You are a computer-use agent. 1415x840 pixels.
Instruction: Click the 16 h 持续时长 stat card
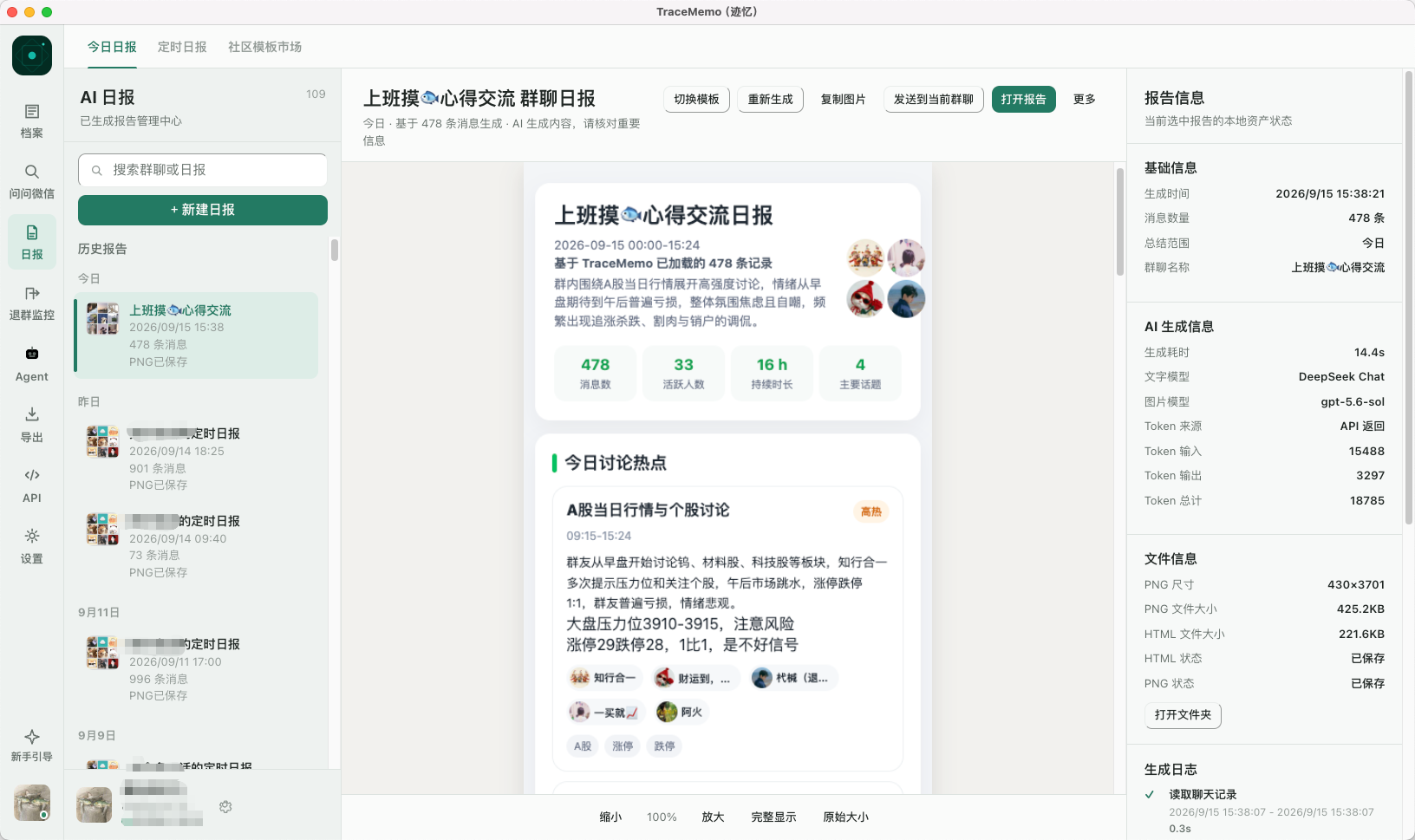click(772, 373)
